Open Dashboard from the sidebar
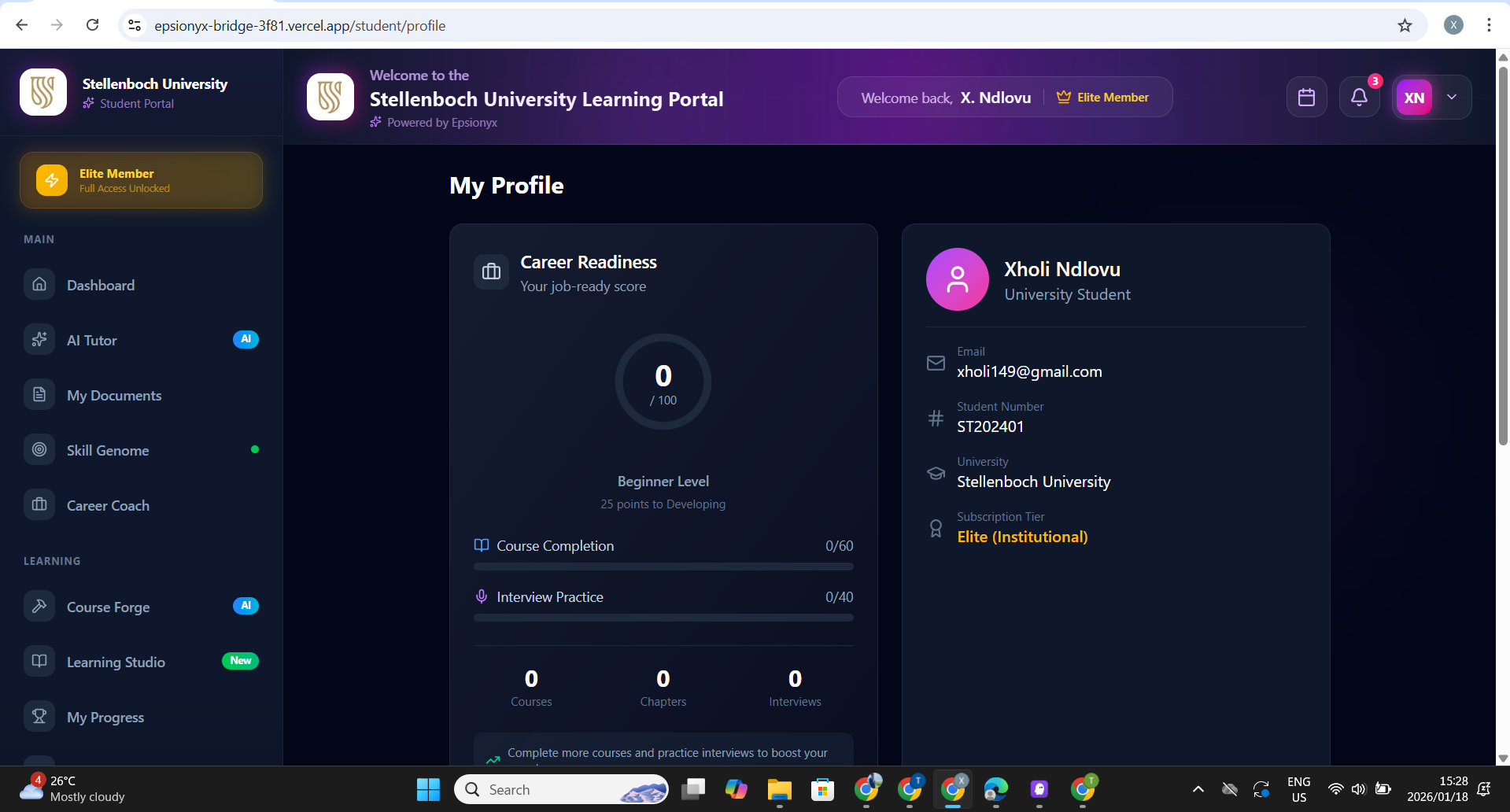Screen dimensions: 1510x812 142,285
